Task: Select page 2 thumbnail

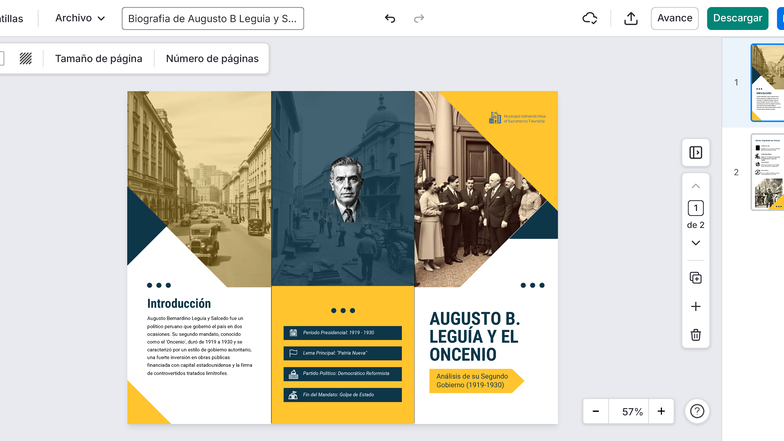Action: click(767, 172)
